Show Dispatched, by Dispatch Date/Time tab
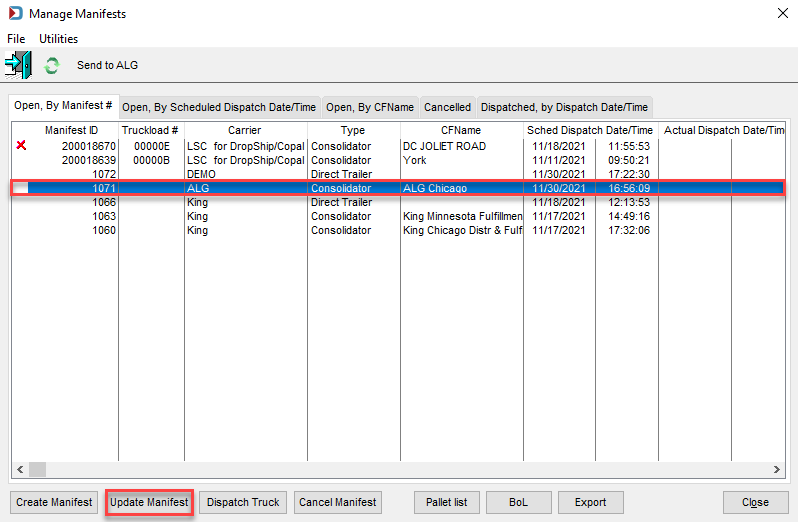Image resolution: width=798 pixels, height=522 pixels. 564,107
